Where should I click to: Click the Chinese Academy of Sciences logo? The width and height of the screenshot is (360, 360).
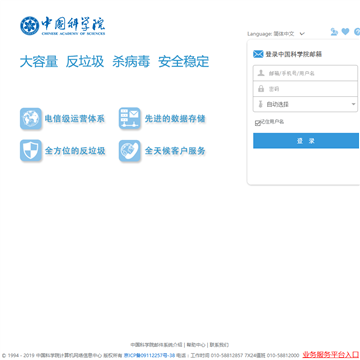[63, 26]
